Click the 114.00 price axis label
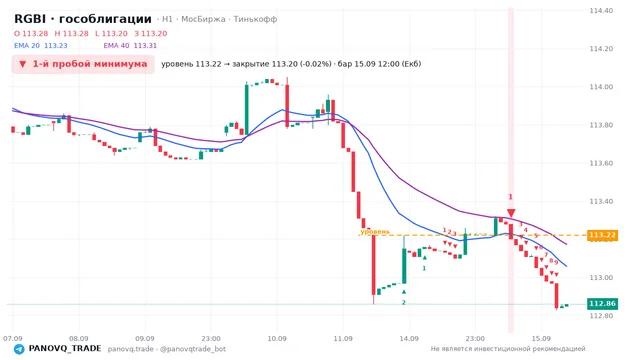Image resolution: width=640 pixels, height=360 pixels. [601, 87]
